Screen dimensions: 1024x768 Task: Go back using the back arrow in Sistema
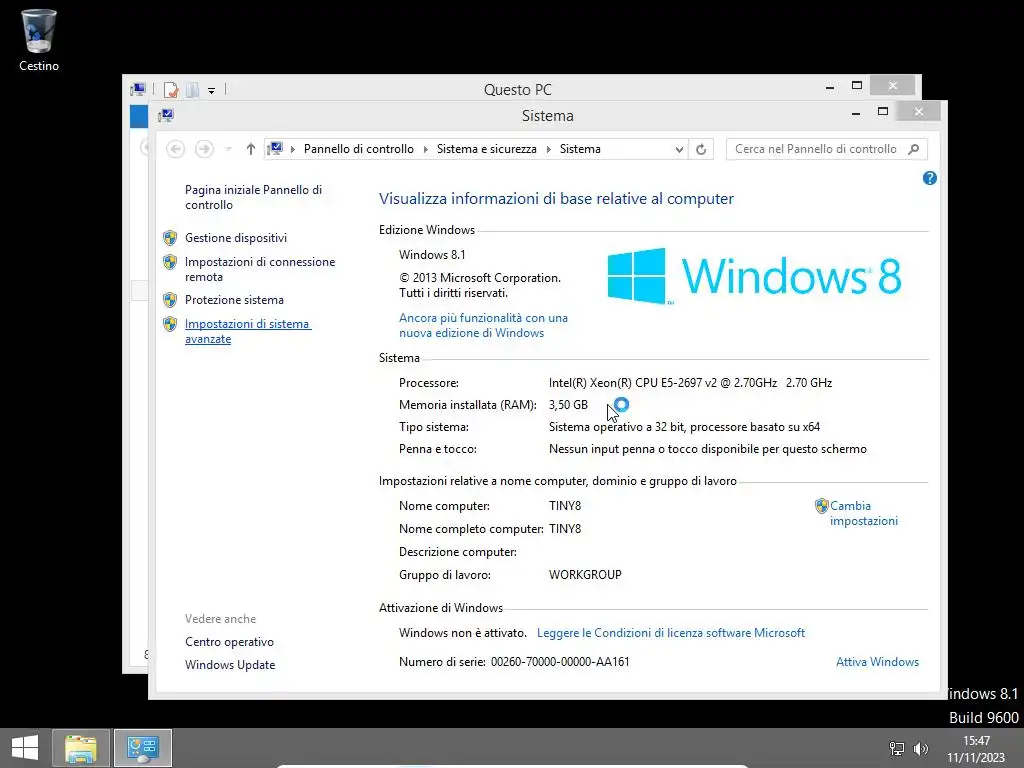point(175,149)
